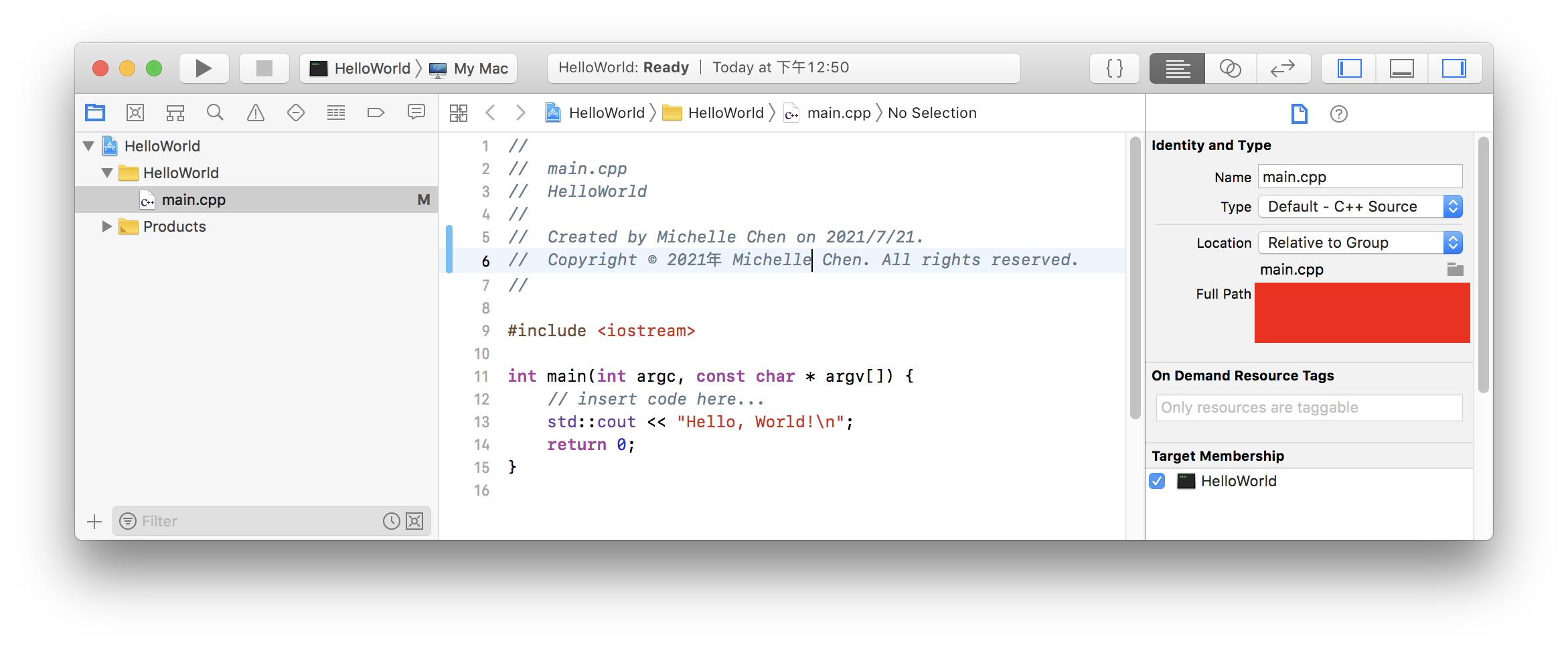Select main.cpp in the jump bar
Screen dimensions: 1568x647
click(x=838, y=113)
